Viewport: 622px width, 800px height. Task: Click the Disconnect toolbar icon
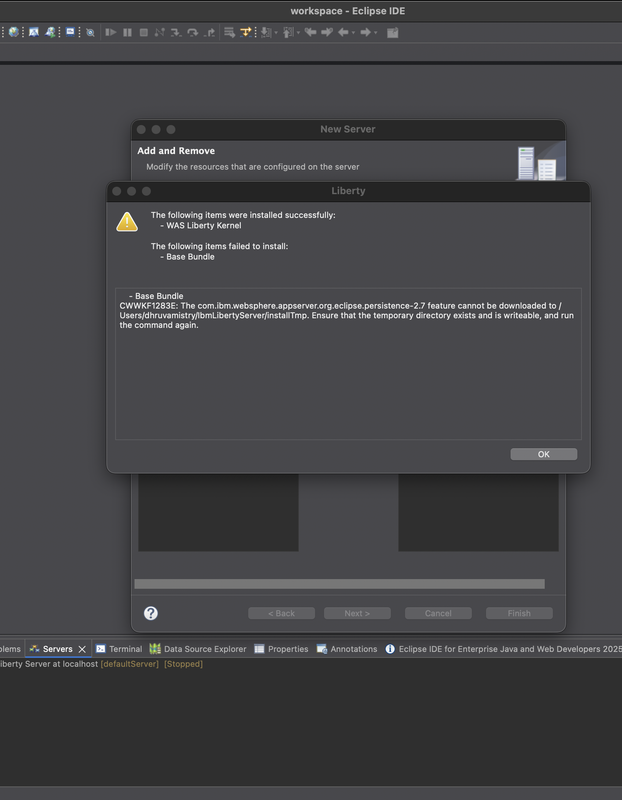point(160,33)
